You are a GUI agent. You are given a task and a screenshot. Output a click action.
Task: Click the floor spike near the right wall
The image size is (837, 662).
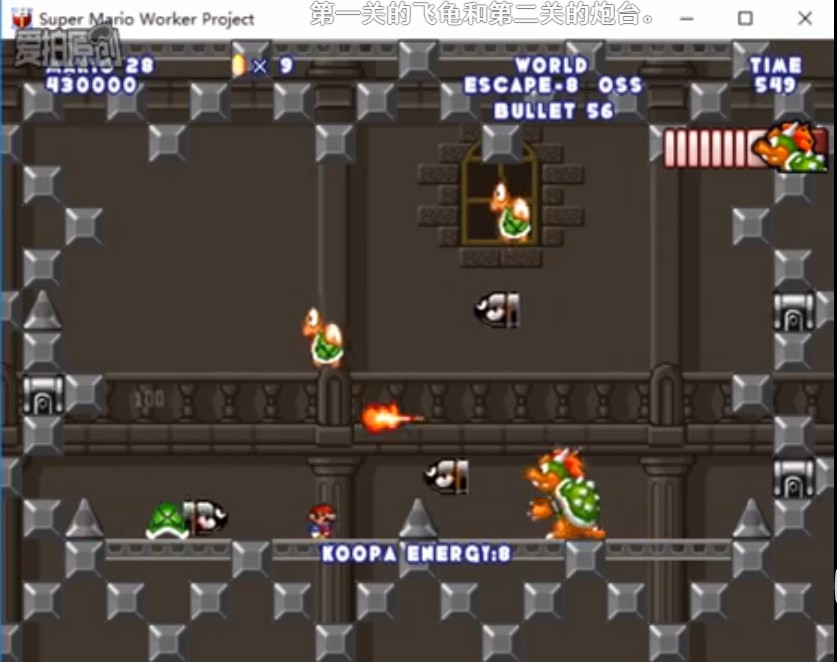[x=752, y=518]
